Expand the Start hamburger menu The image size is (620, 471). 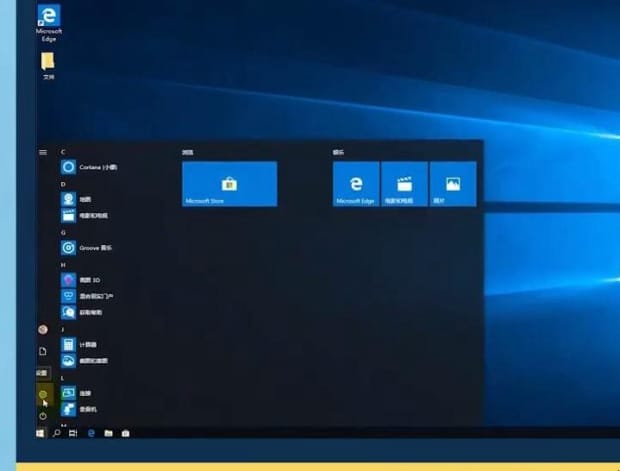click(x=43, y=152)
